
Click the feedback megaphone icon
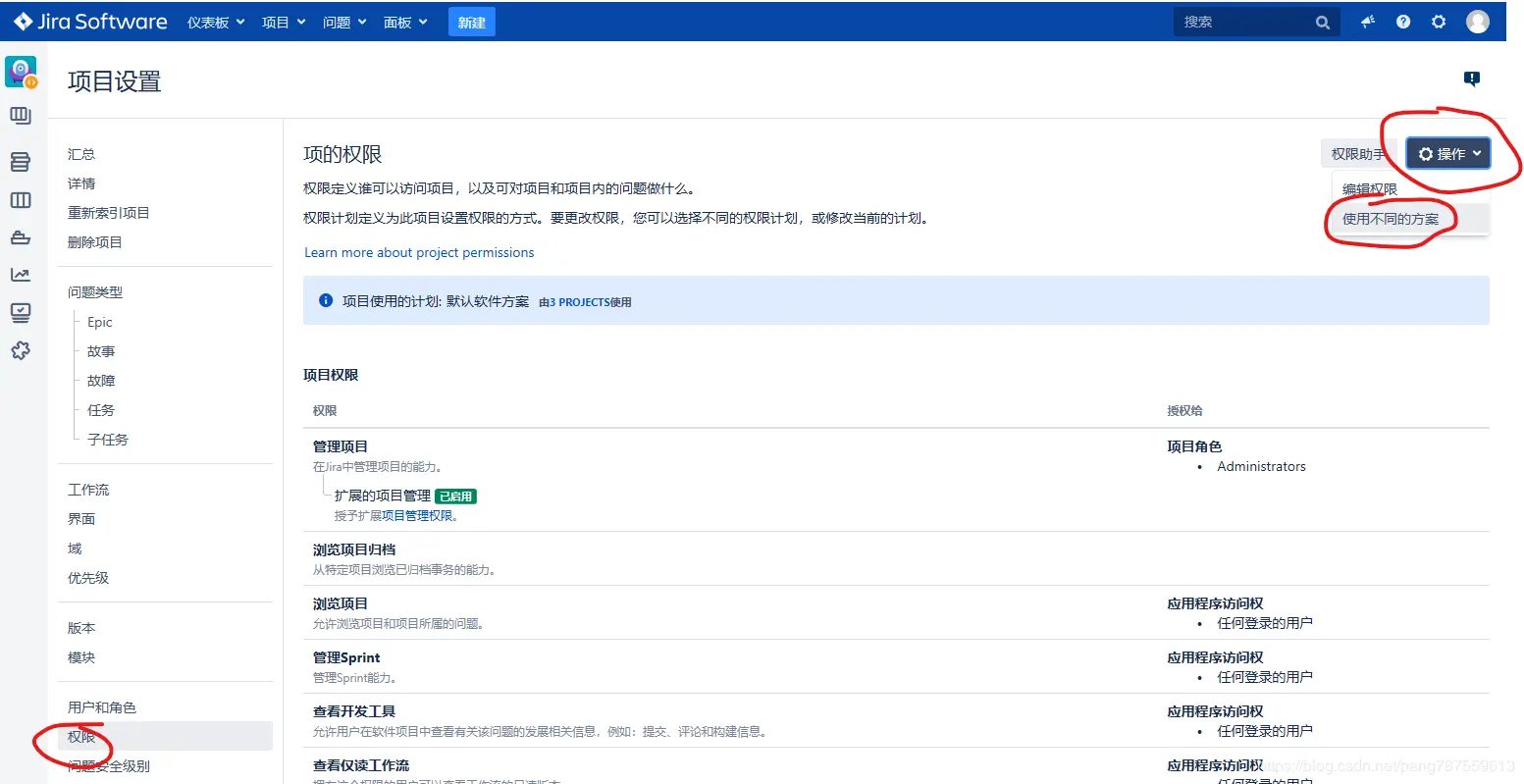(1368, 21)
